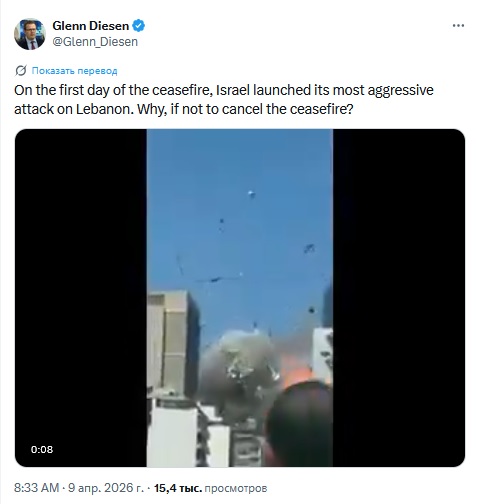The width and height of the screenshot is (478, 504).
Task: Click the Показать перевод translation link
Action: coord(74,71)
